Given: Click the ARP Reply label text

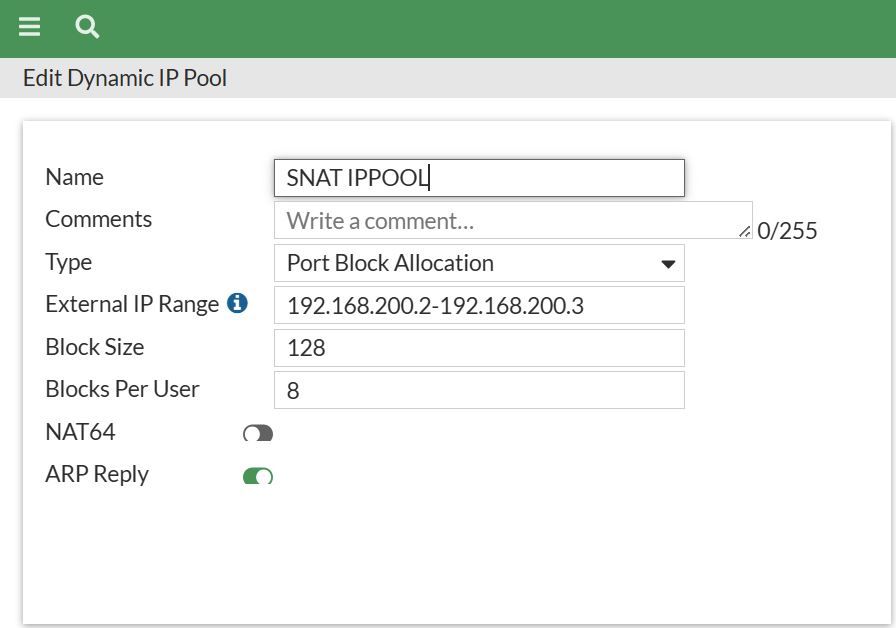Looking at the screenshot, I should click(97, 474).
